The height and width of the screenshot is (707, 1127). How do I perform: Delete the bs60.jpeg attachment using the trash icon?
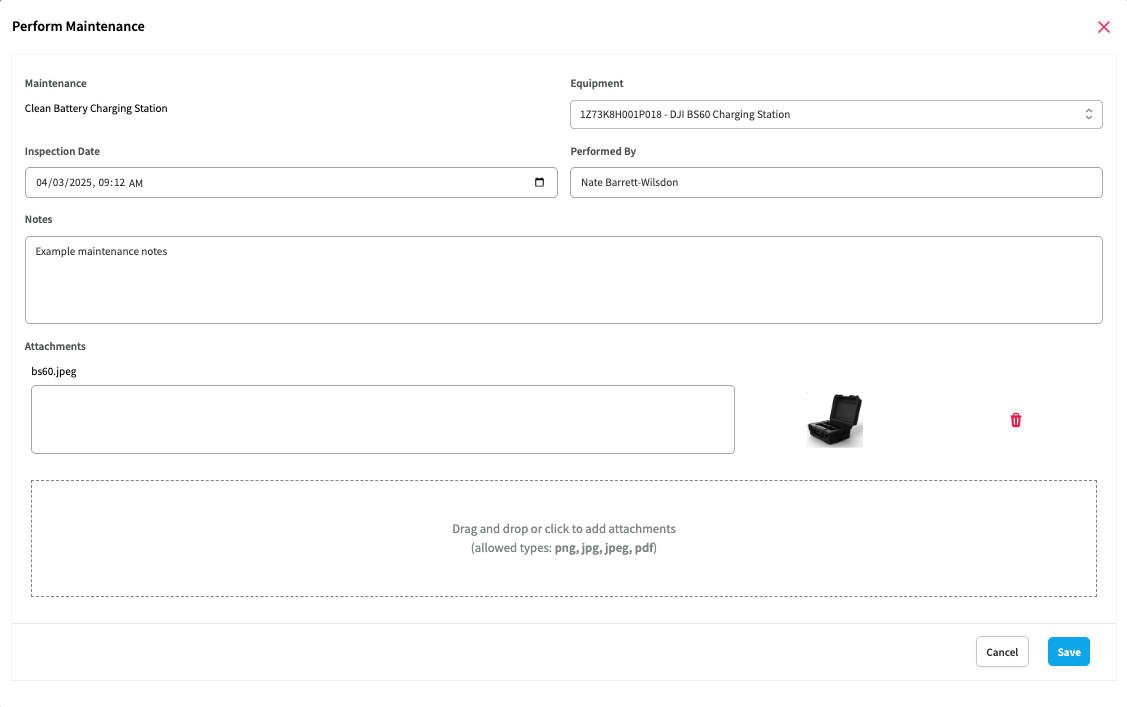click(1016, 420)
